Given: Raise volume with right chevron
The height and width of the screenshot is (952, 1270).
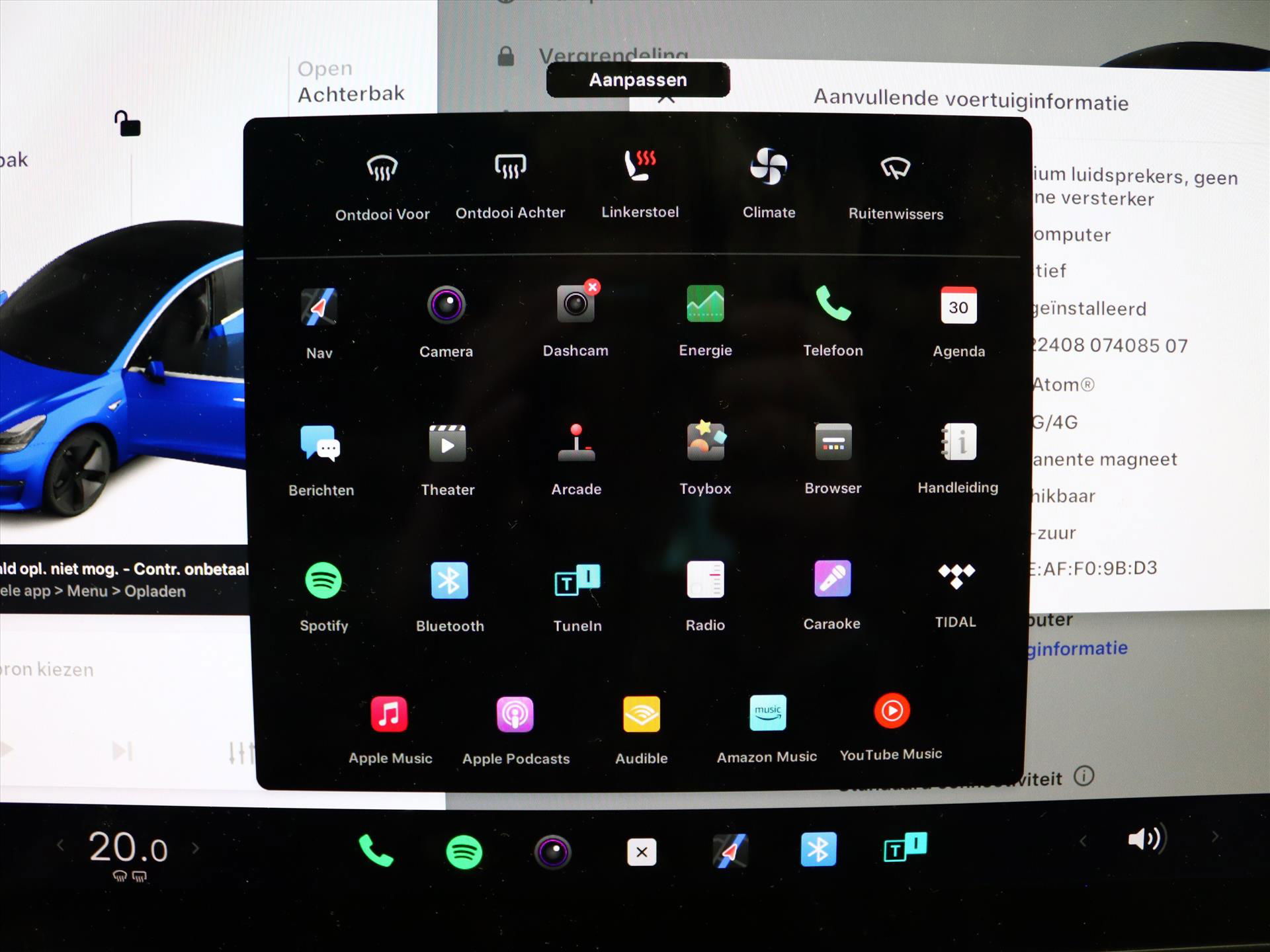Looking at the screenshot, I should click(x=1215, y=837).
